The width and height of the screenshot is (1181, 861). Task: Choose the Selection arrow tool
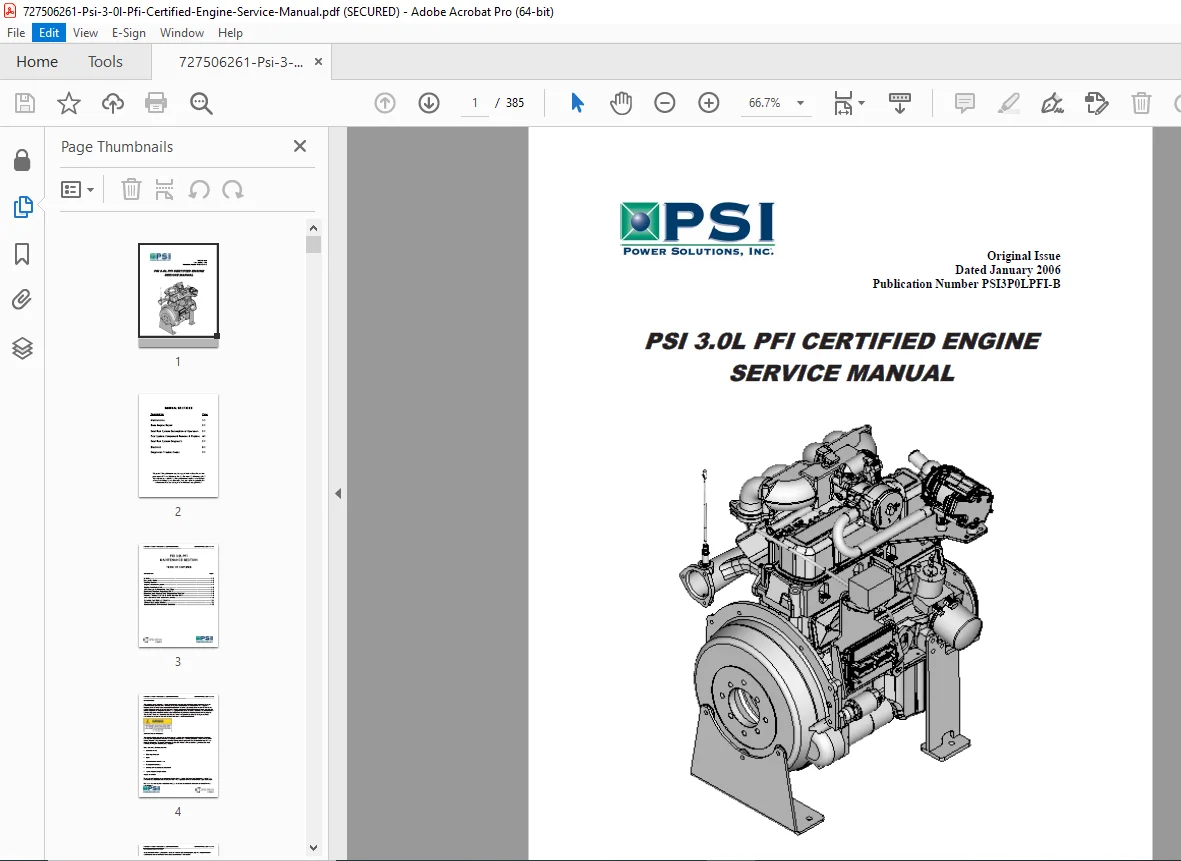point(577,103)
